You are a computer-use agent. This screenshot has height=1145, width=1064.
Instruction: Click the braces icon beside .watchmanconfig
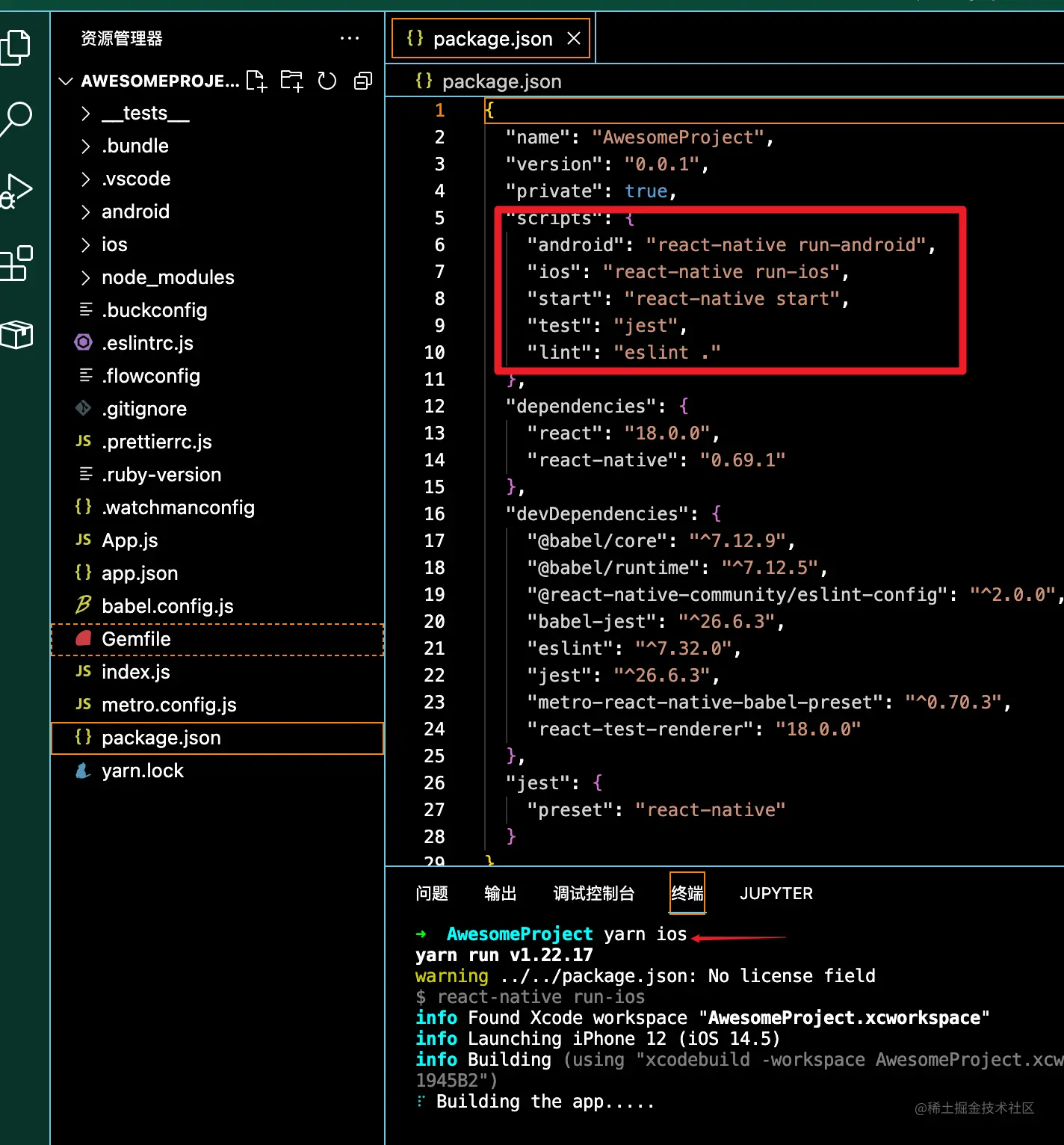point(84,507)
